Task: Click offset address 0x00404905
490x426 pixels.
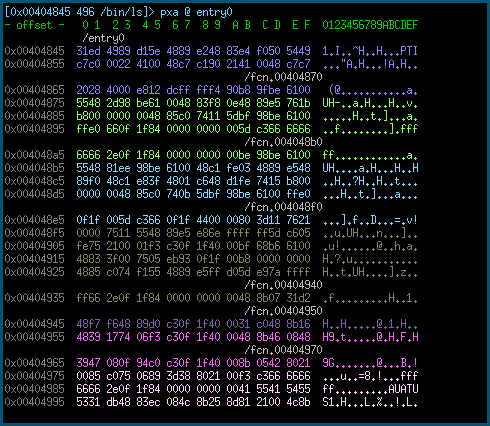Action: (34, 246)
